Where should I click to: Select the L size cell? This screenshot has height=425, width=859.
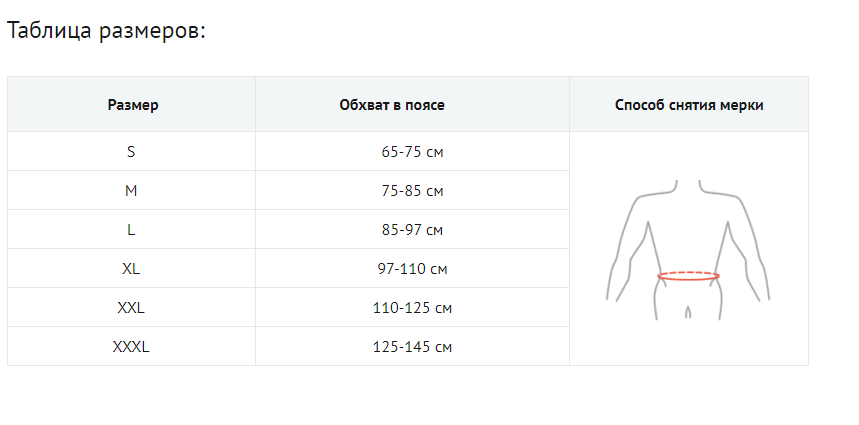(x=131, y=230)
